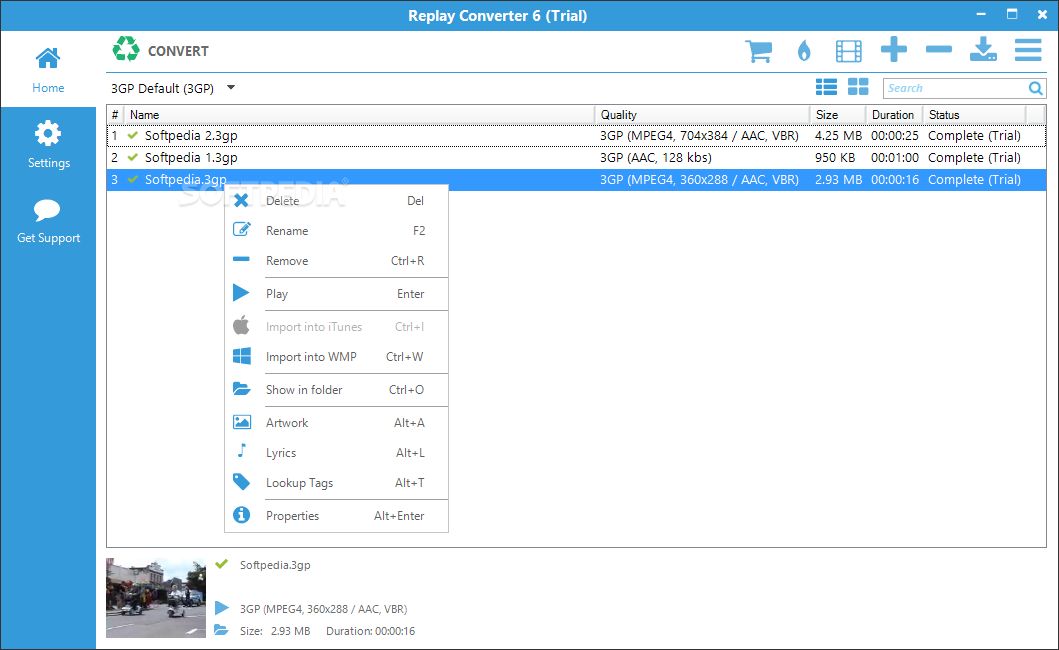The height and width of the screenshot is (650, 1059).
Task: Remove files with the minus toolbar icon
Action: point(939,49)
